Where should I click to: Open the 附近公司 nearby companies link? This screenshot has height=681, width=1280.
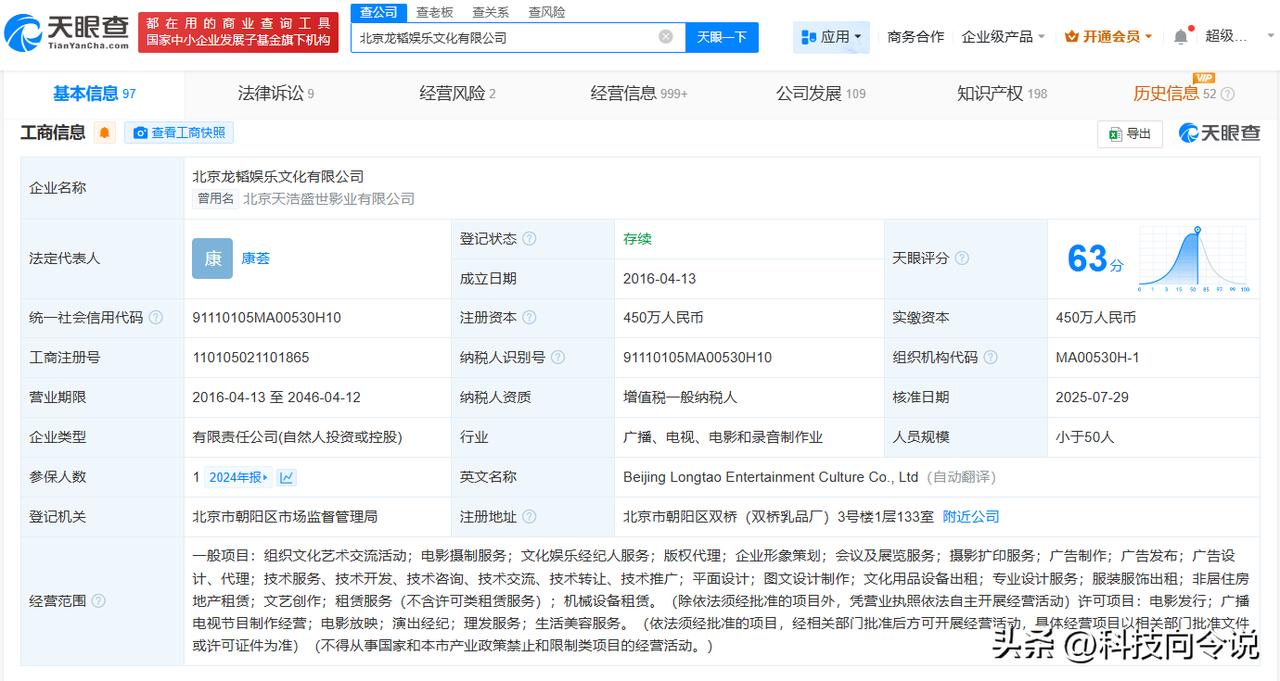971,517
